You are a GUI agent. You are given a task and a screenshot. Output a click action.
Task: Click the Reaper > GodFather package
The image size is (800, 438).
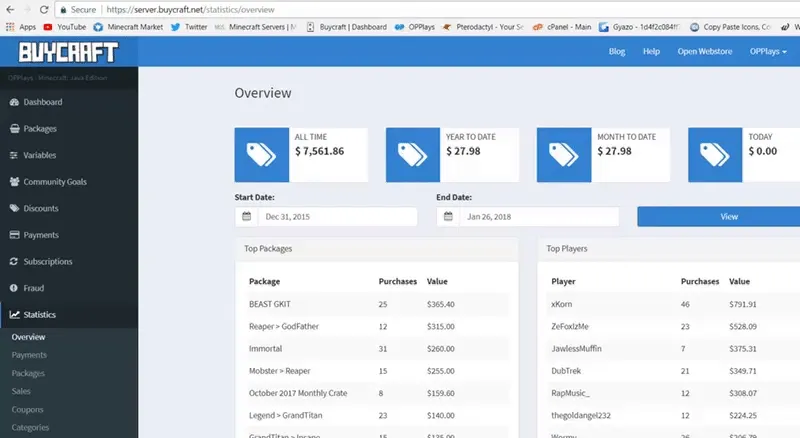point(284,326)
